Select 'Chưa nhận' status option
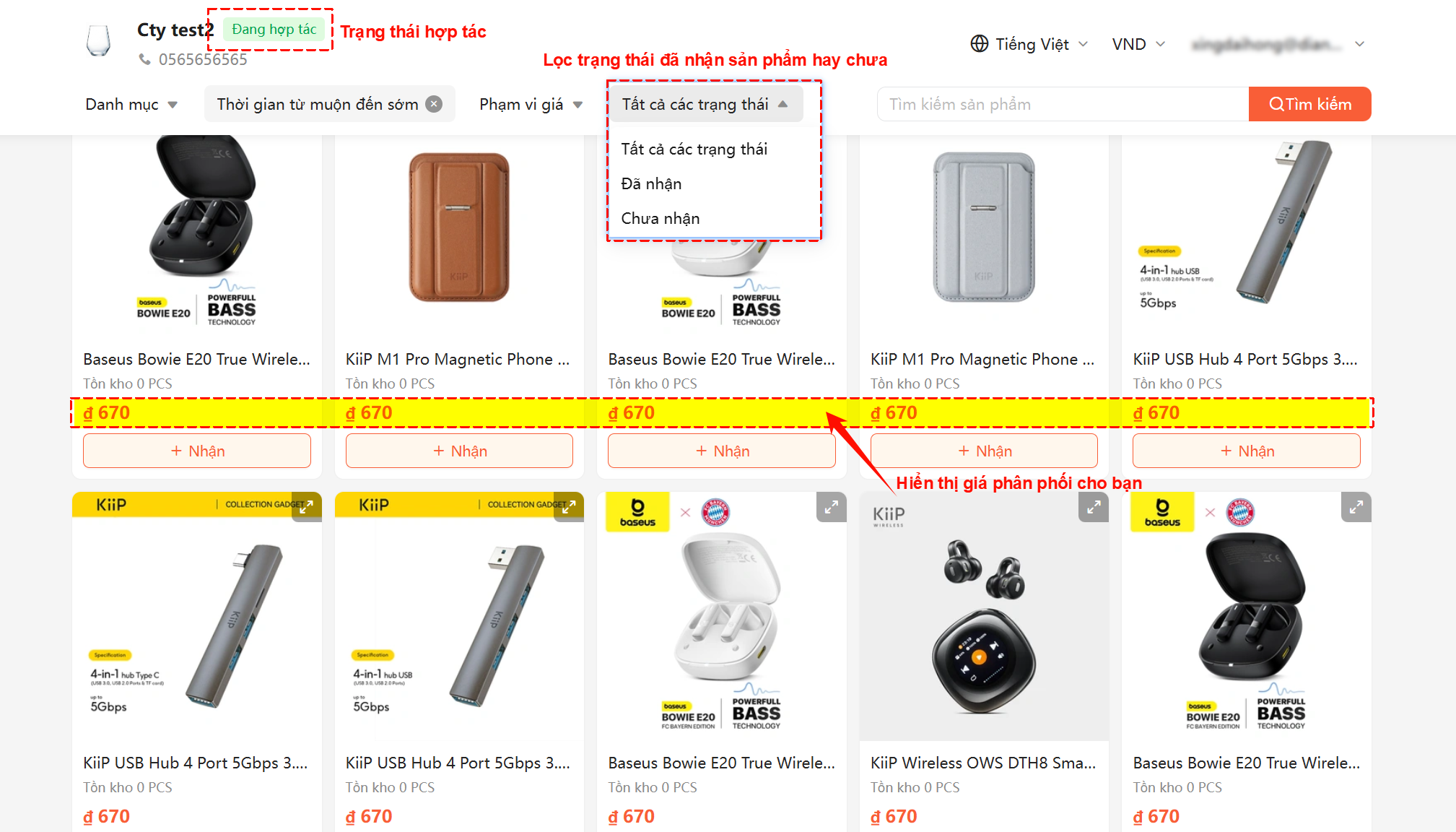This screenshot has height=832, width=1456. pos(660,218)
